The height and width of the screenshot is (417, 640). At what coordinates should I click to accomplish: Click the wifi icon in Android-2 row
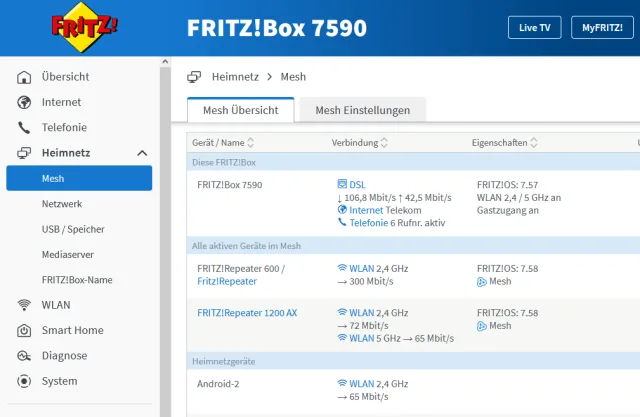[342, 384]
